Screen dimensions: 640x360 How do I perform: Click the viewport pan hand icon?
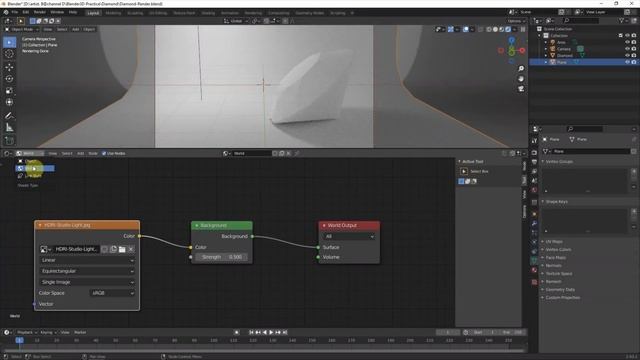coord(521,78)
